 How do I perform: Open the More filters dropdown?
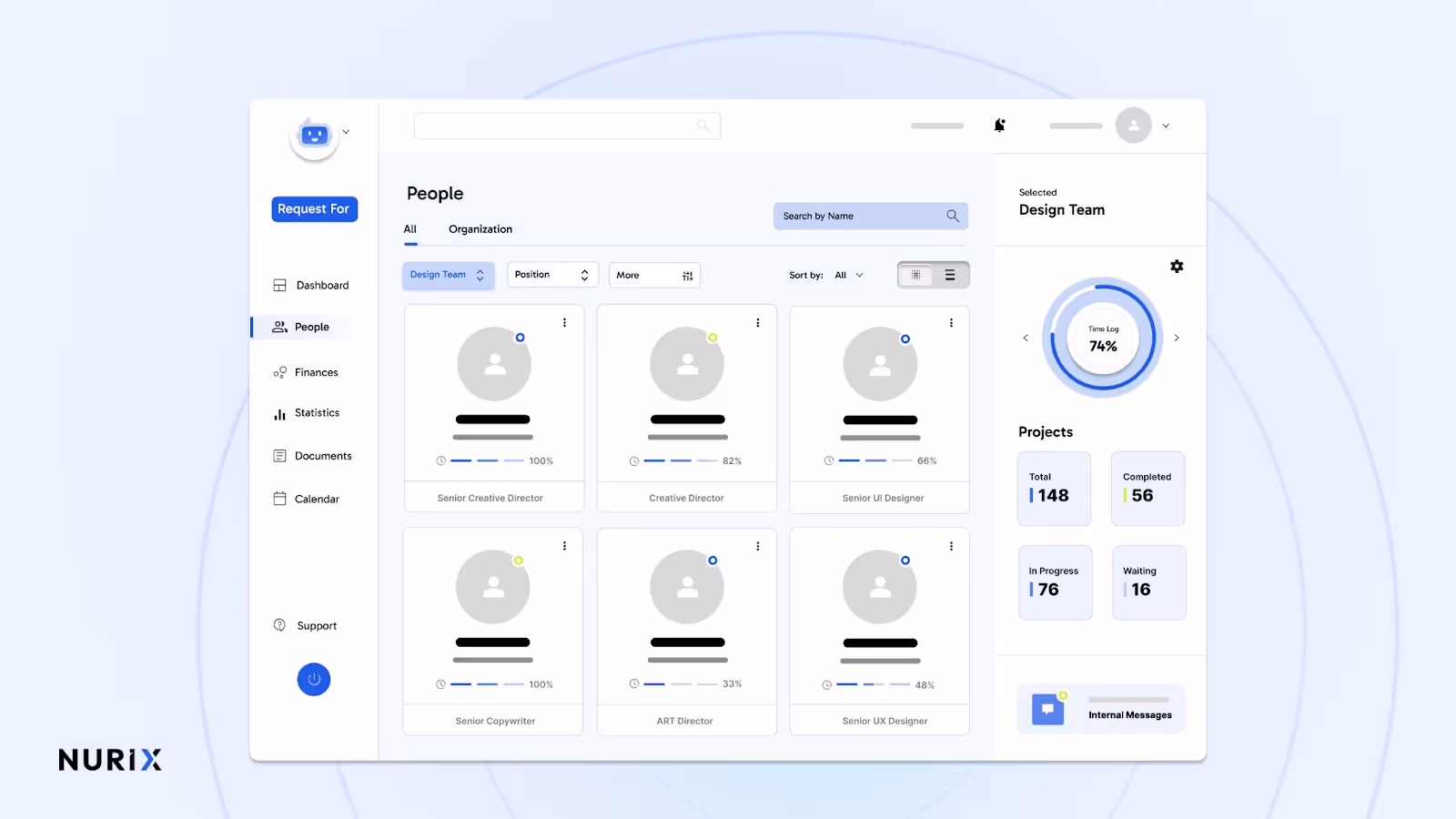(654, 275)
